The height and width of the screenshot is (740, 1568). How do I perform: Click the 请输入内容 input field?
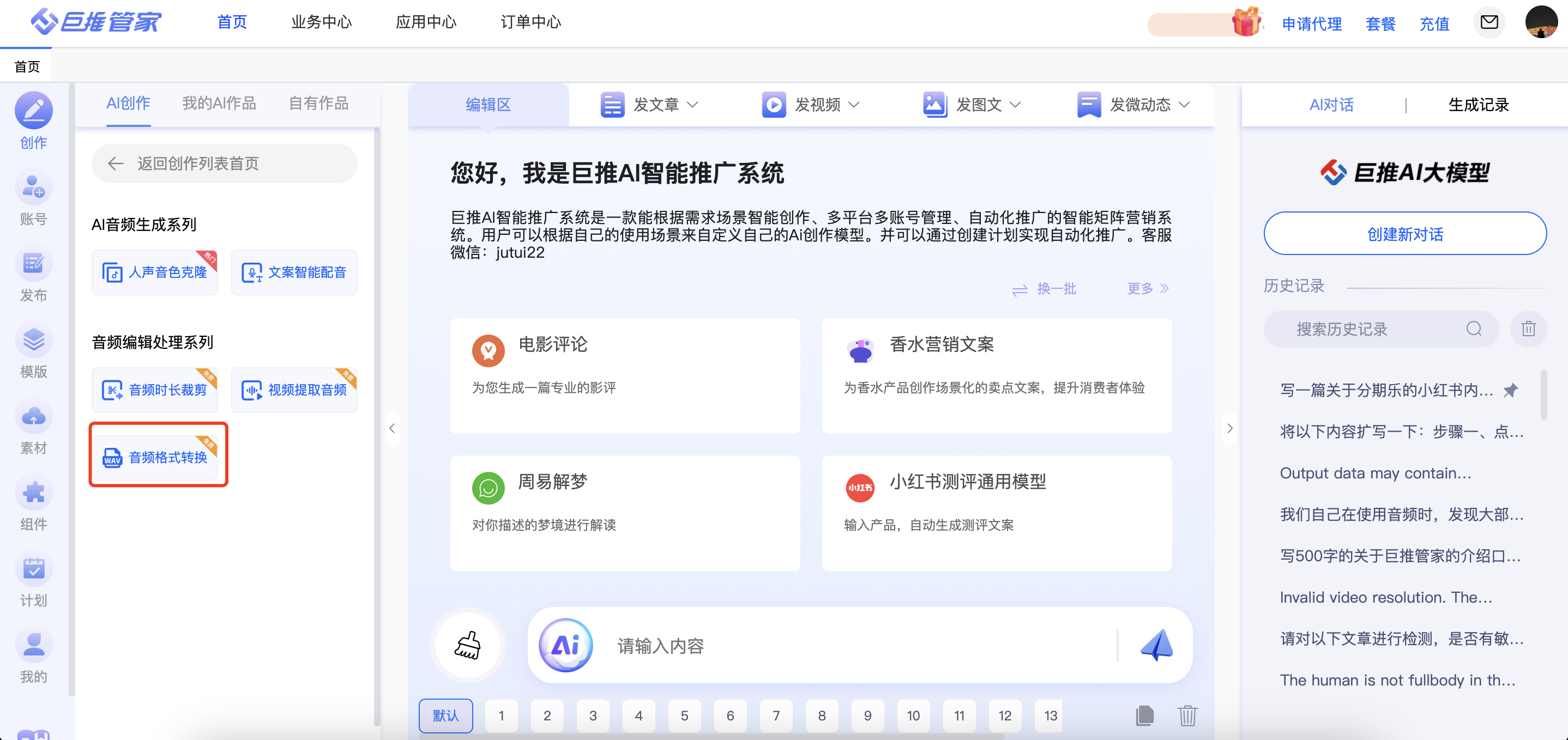point(861,645)
